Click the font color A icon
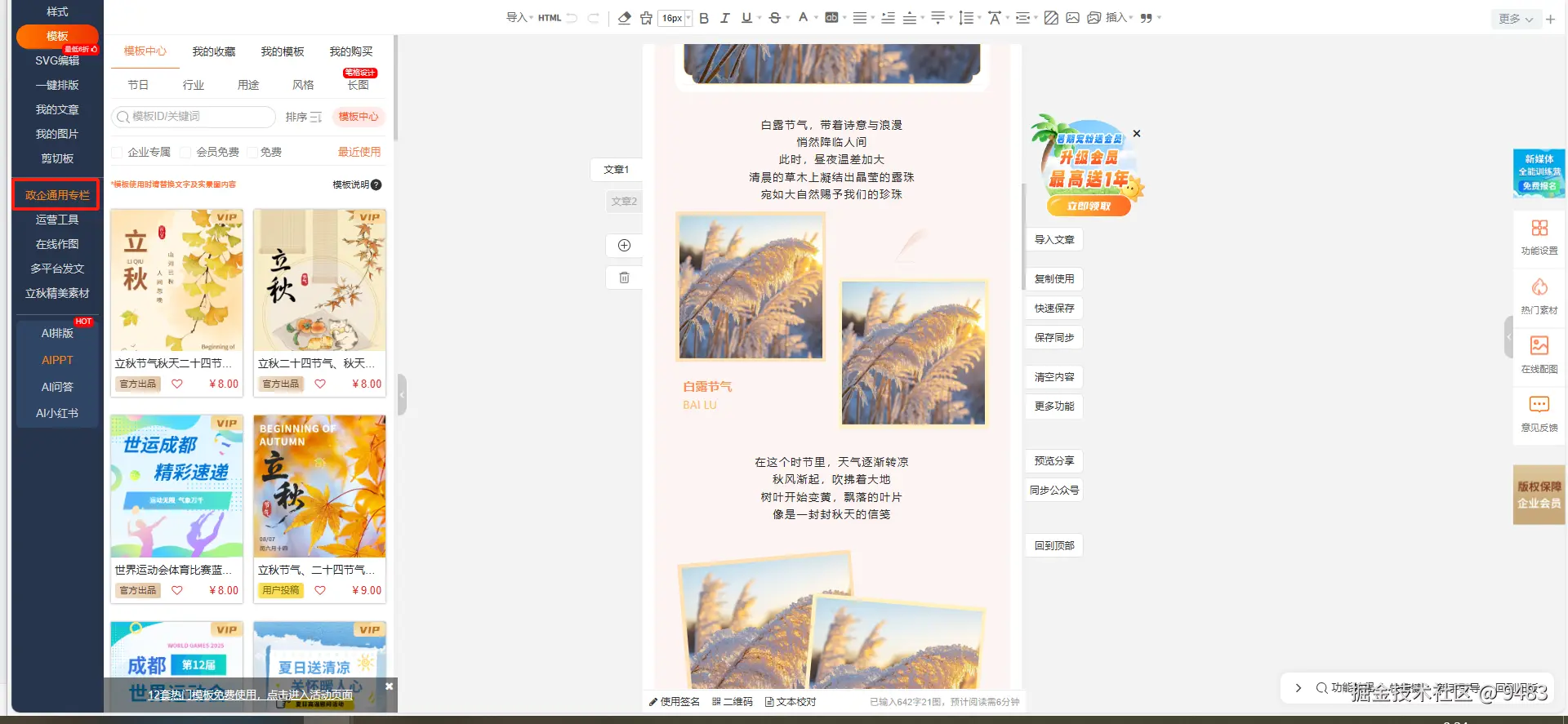Screen dimensions: 1568x724 click(803, 17)
